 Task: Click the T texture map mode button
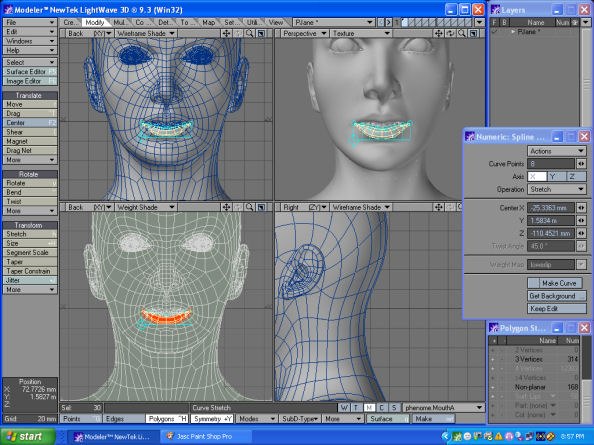[x=356, y=408]
